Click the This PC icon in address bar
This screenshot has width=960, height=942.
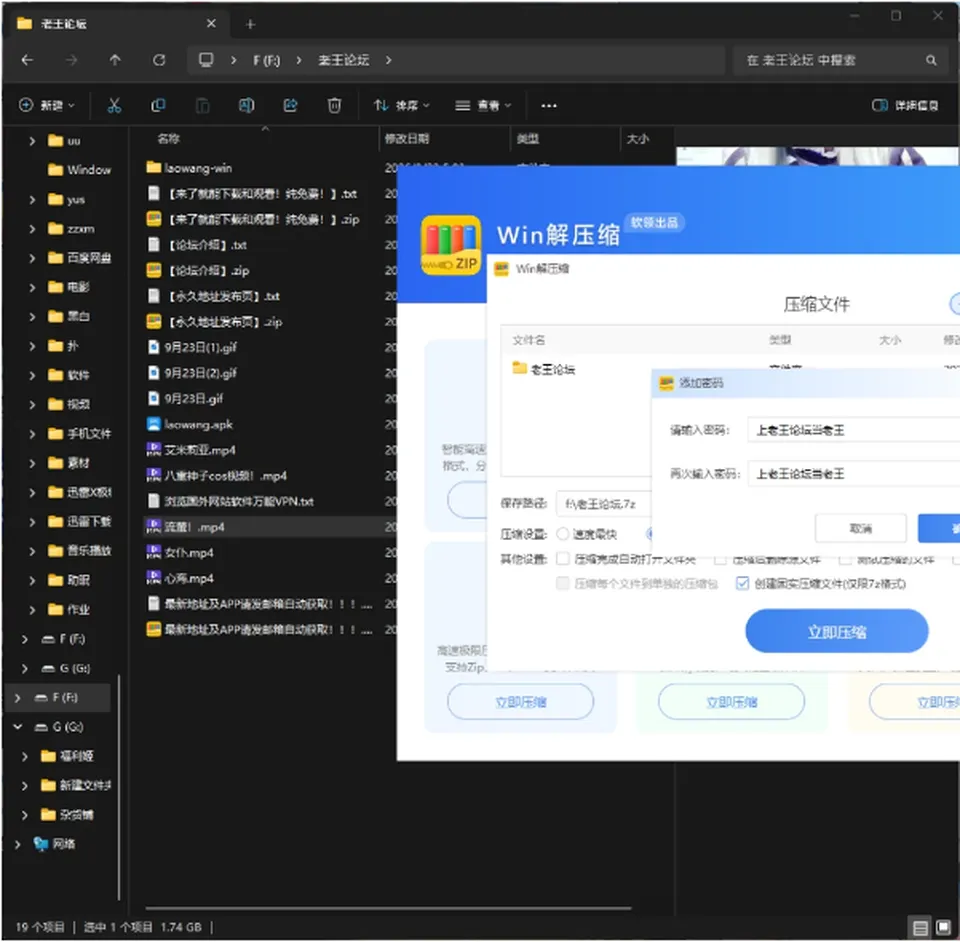point(206,60)
